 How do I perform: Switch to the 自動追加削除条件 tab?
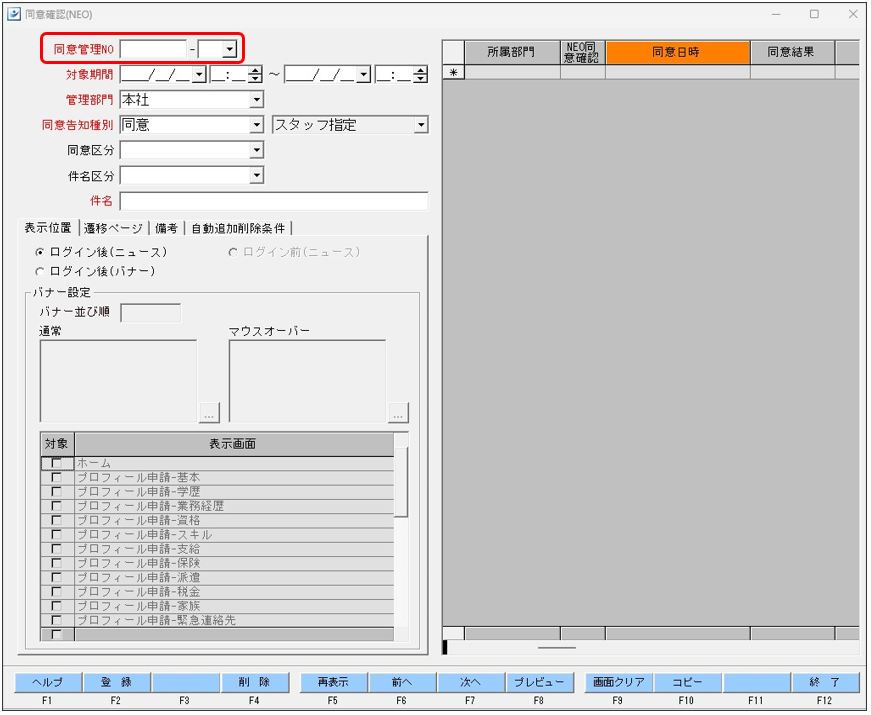[238, 228]
